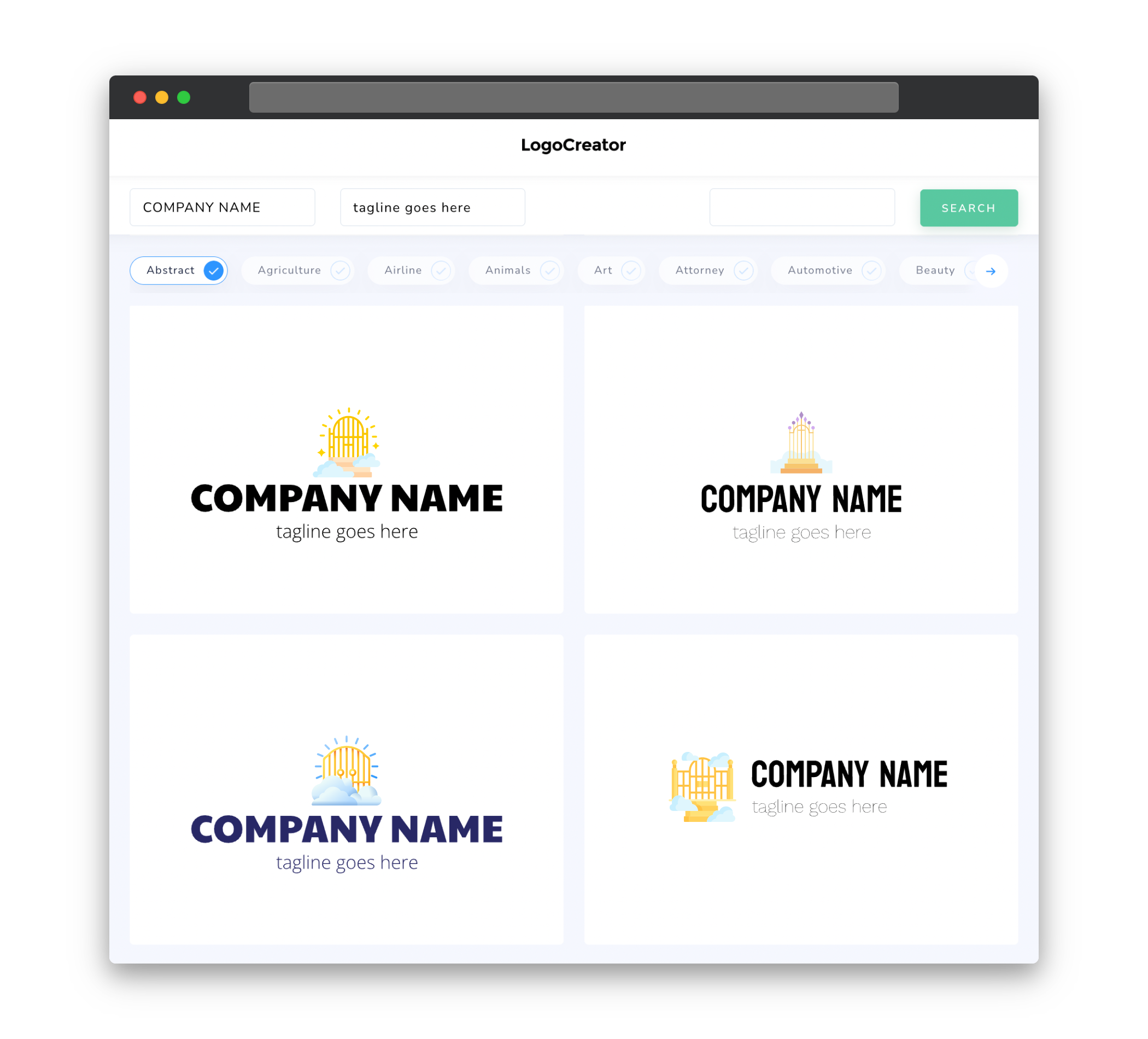Click the Beauty category tab
This screenshot has width=1148, height=1039.
coord(935,270)
